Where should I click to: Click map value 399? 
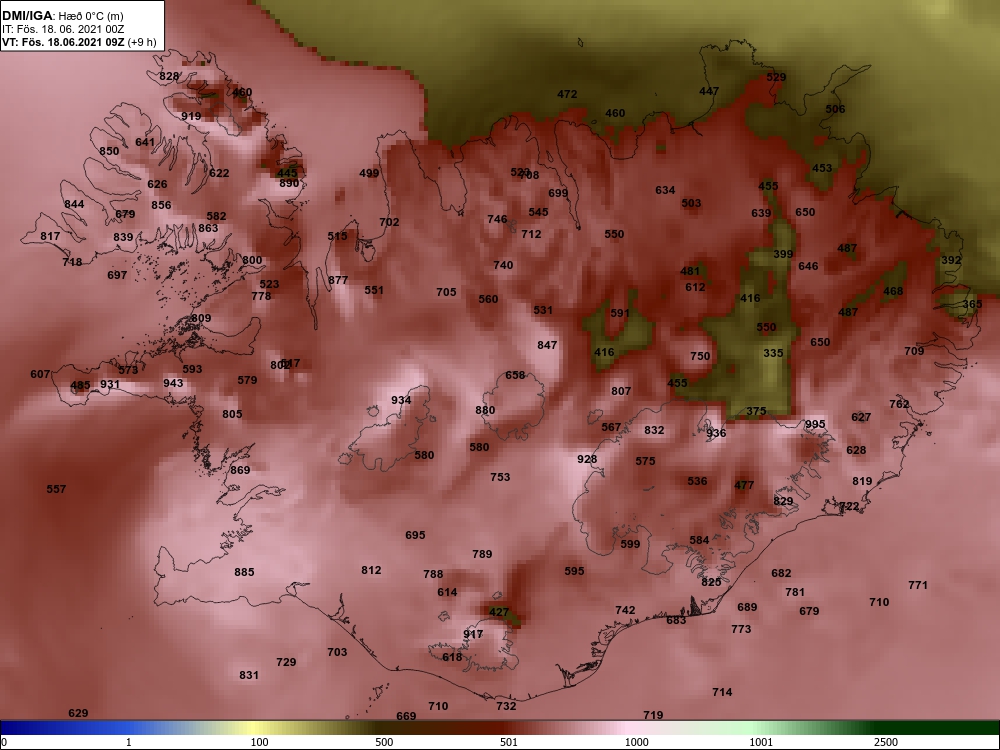click(x=783, y=254)
